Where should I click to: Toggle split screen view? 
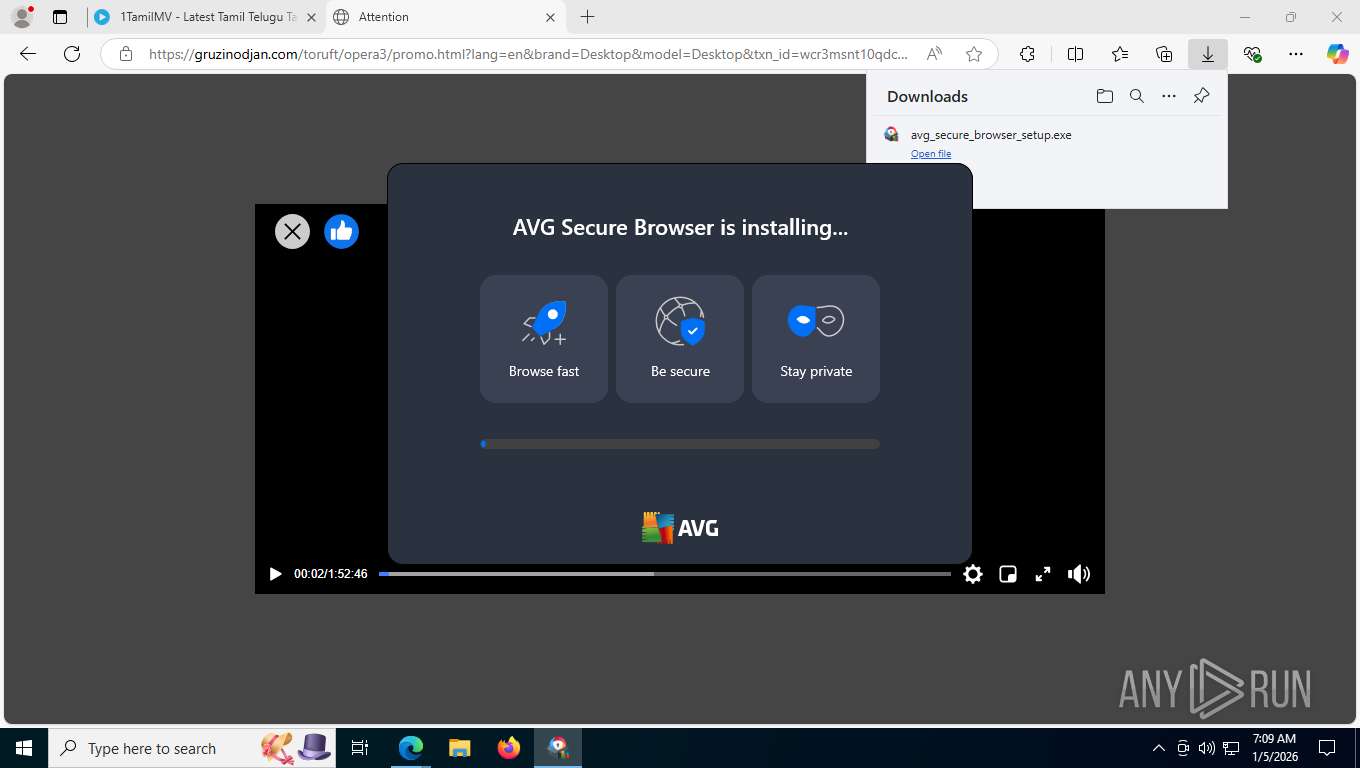(x=1076, y=54)
